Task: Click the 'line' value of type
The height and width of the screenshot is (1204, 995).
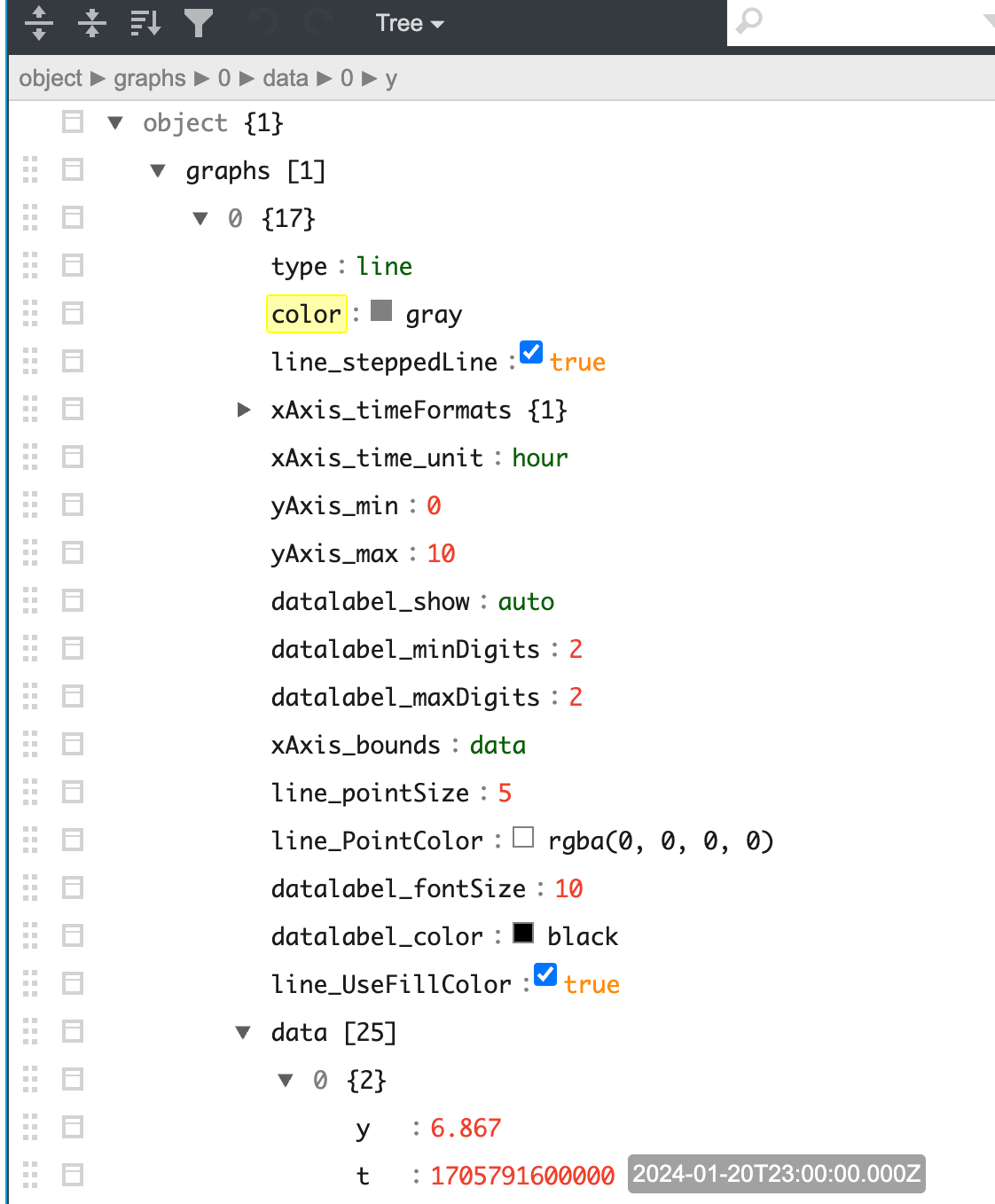Action: [384, 266]
